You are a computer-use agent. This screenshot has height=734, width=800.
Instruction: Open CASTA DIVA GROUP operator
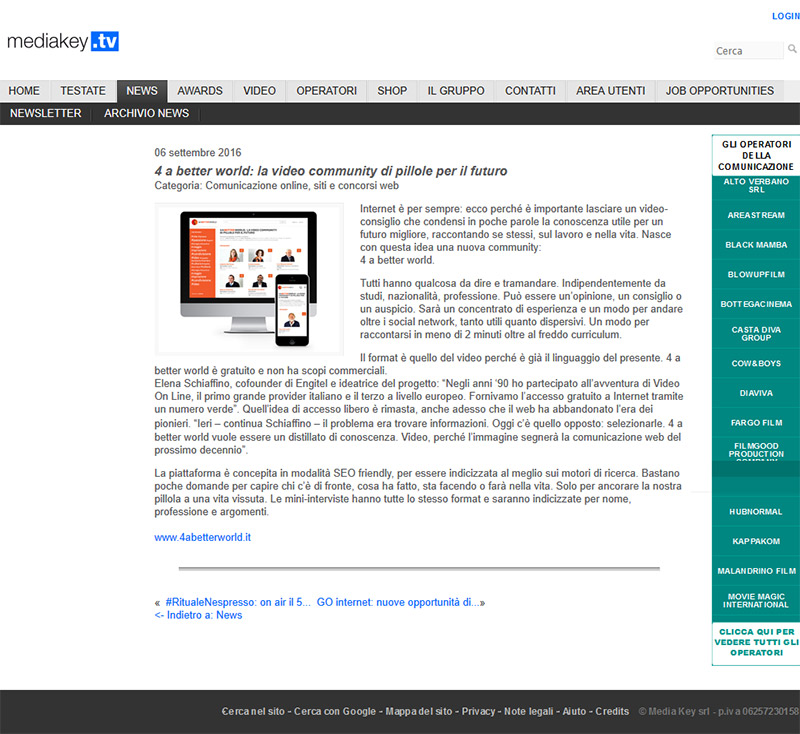point(755,333)
